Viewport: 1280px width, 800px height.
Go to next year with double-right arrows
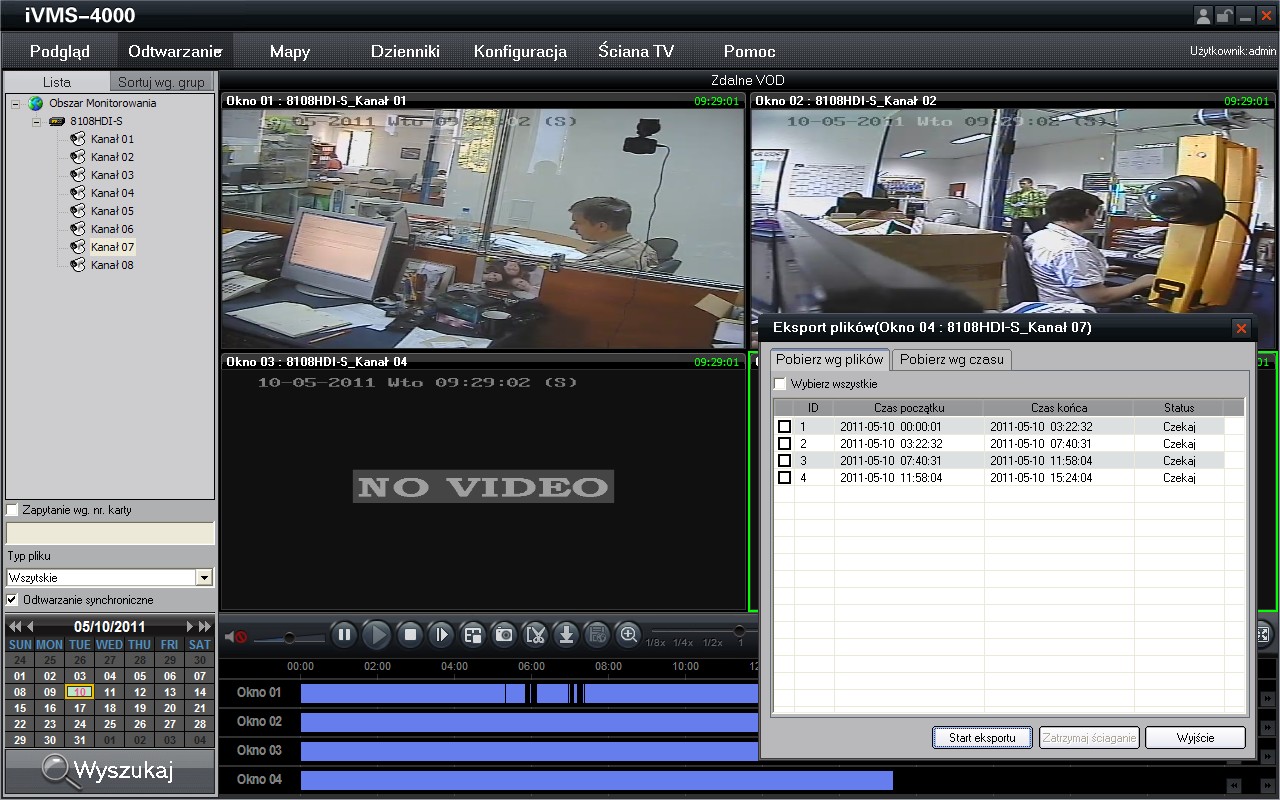pyautogui.click(x=205, y=627)
